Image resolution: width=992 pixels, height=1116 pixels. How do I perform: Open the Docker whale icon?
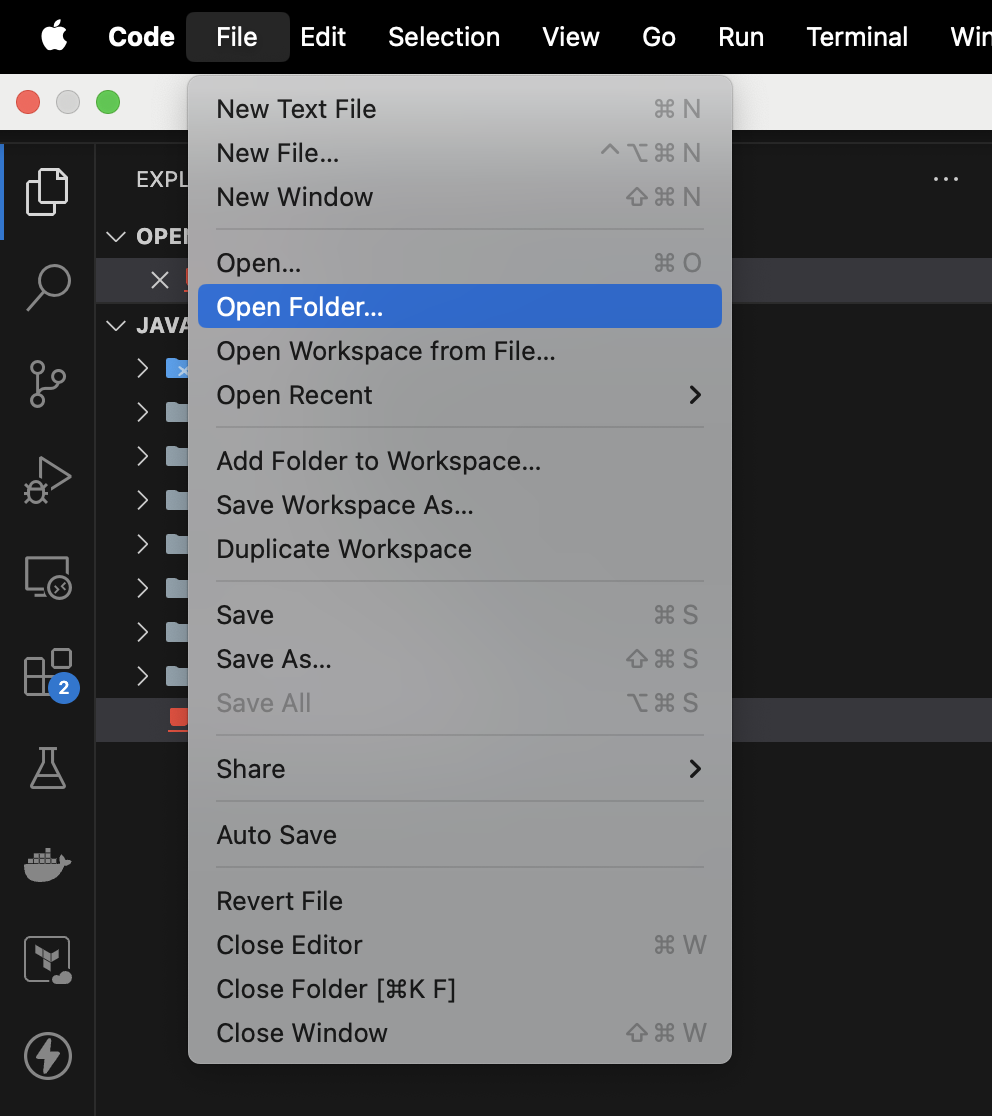[47, 864]
